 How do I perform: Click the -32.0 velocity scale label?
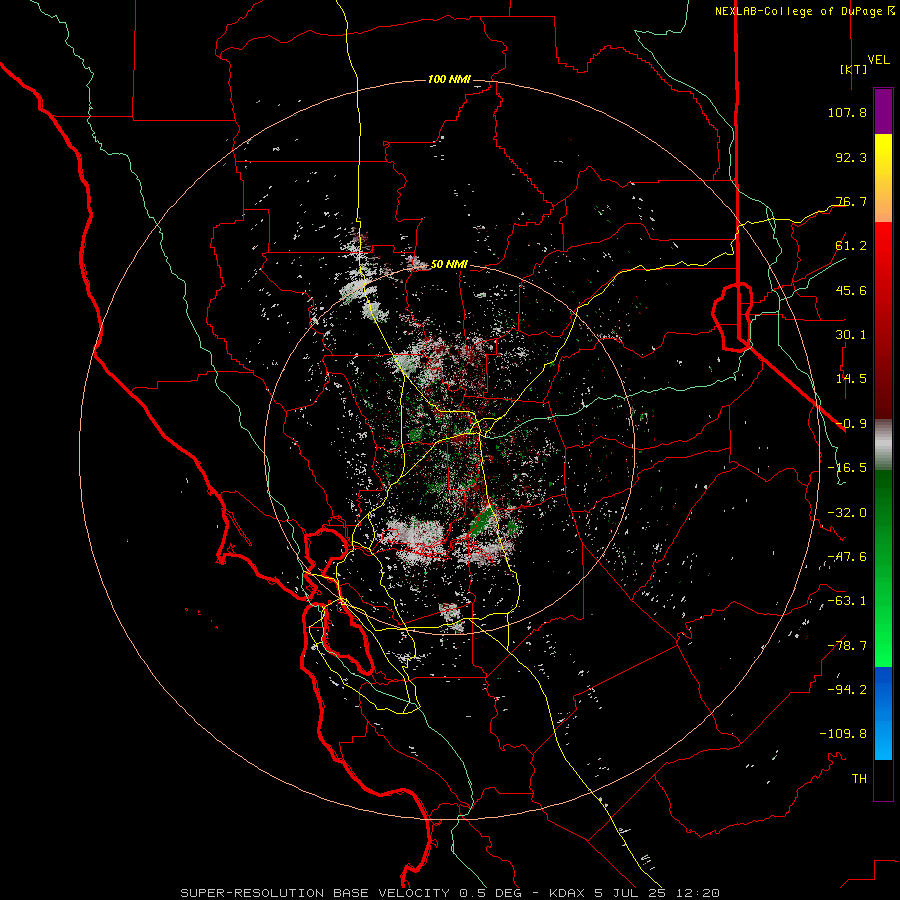click(847, 513)
